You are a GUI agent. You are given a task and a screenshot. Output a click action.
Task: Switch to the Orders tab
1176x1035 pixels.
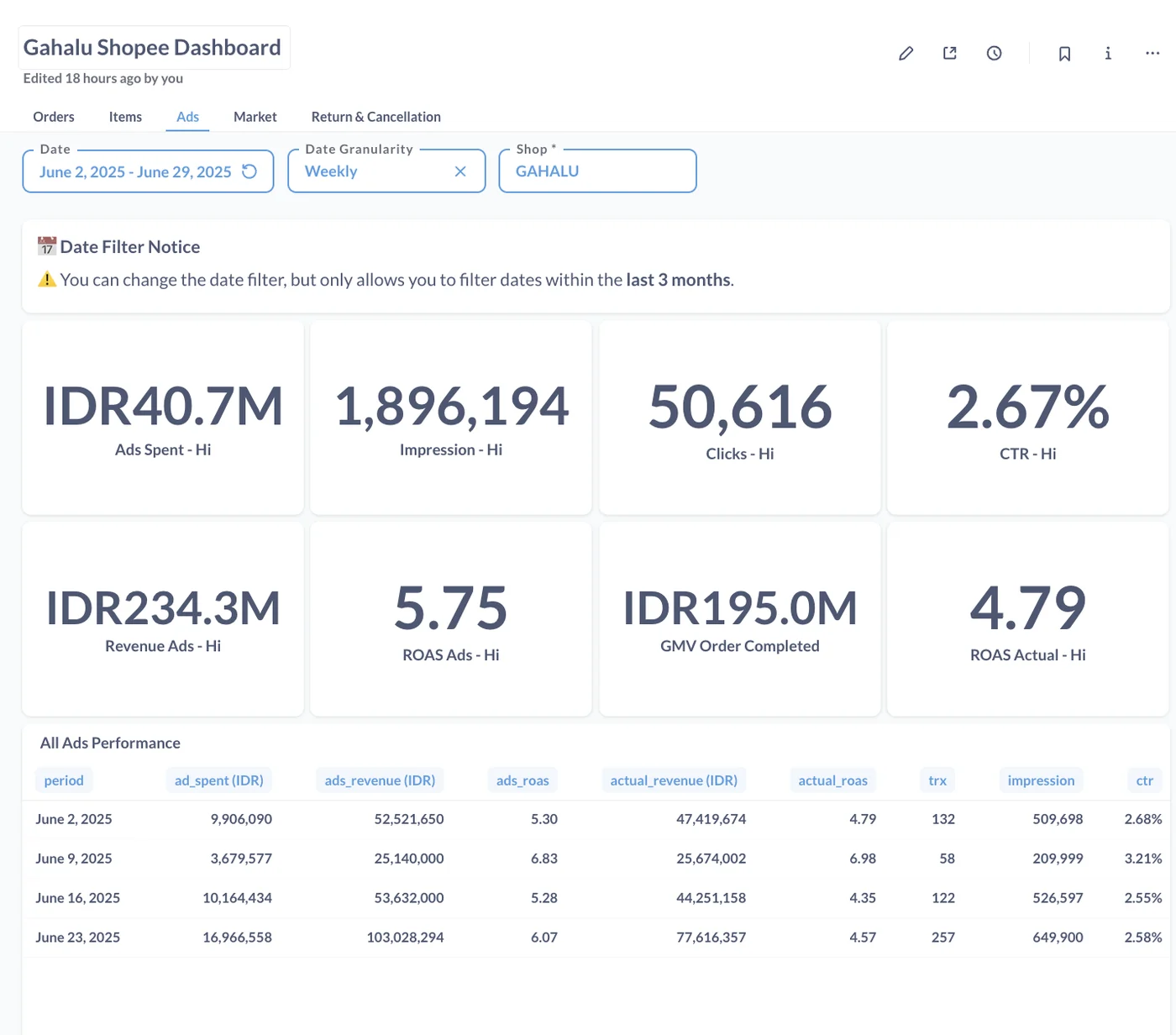(x=54, y=117)
